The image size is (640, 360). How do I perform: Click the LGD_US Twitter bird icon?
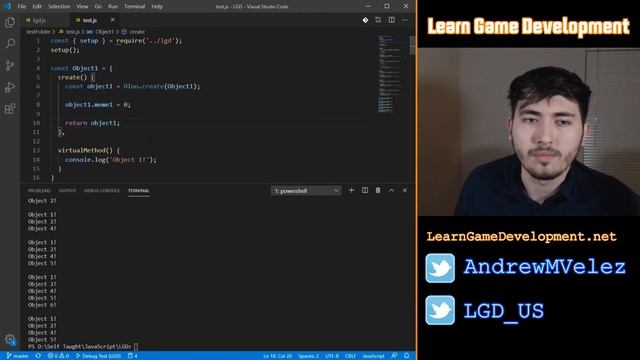coord(440,310)
